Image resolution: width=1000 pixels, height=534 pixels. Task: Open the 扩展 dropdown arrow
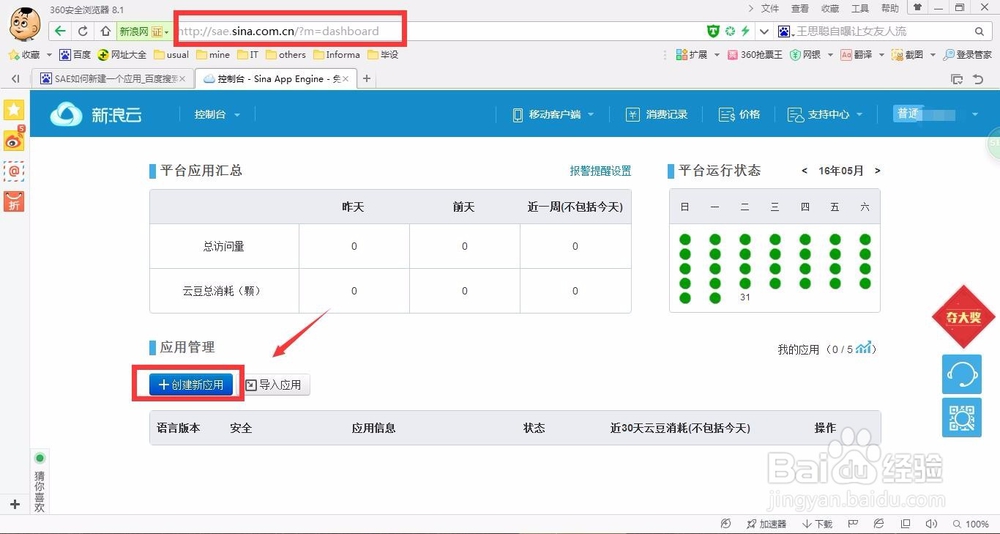click(x=717, y=55)
